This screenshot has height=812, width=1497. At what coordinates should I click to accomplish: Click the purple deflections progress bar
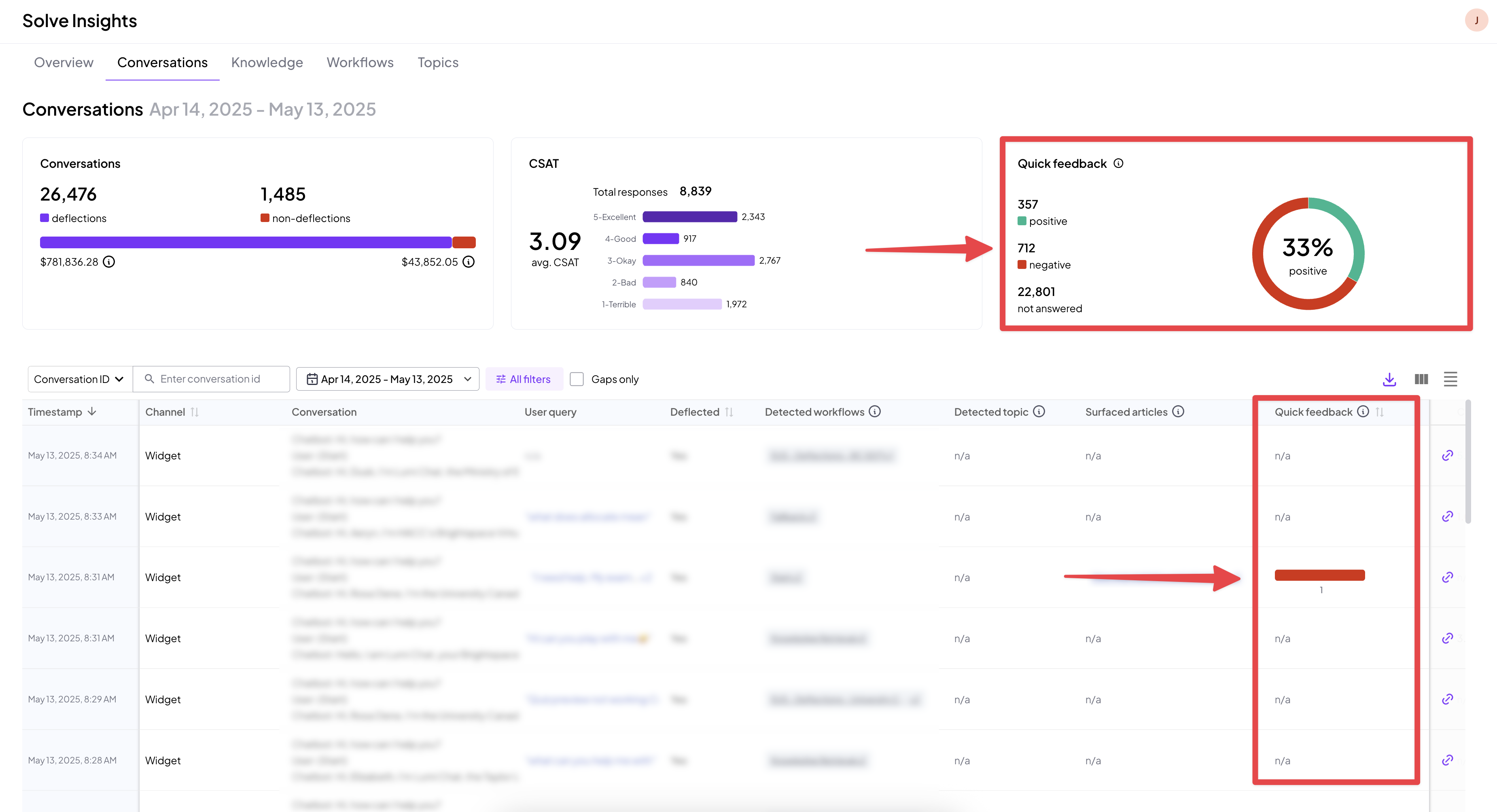click(x=245, y=242)
